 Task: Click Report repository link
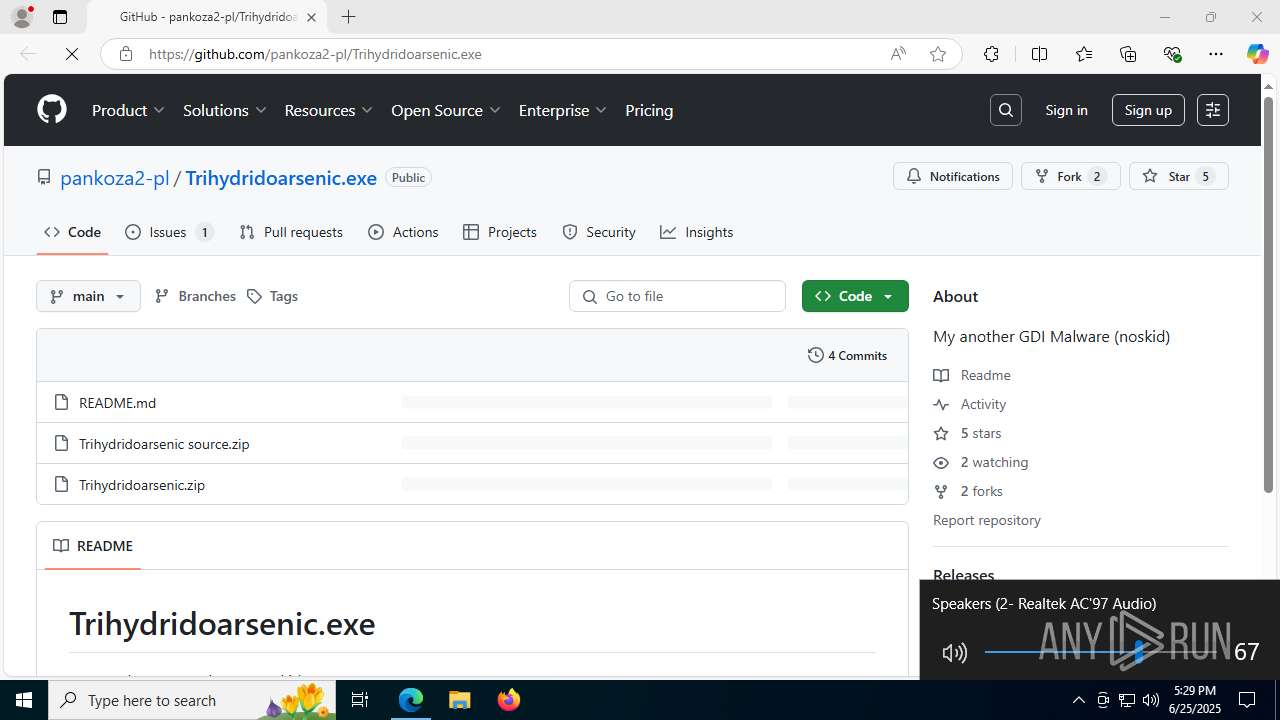987,520
